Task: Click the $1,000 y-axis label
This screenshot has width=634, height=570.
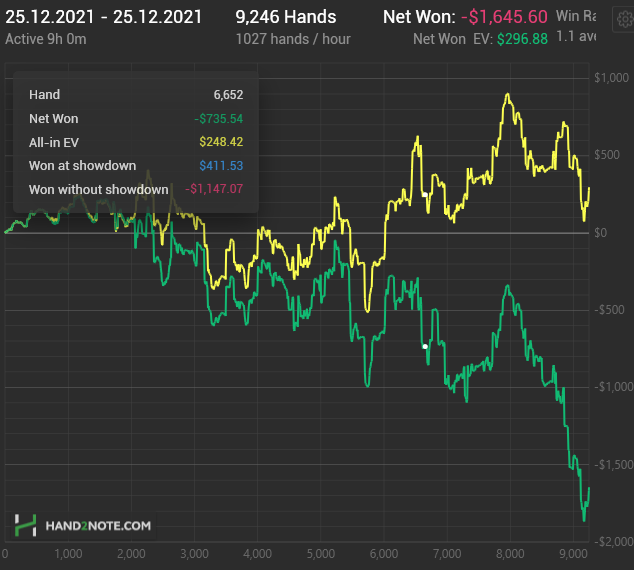Action: [611, 78]
